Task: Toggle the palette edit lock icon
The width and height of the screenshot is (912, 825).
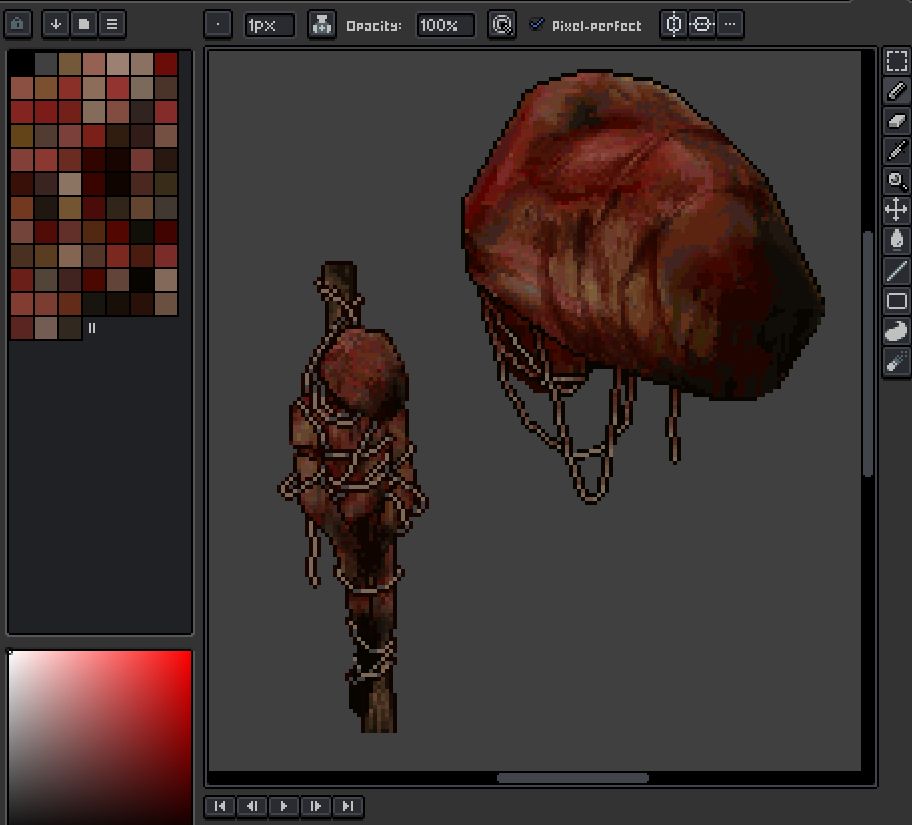Action: click(17, 24)
